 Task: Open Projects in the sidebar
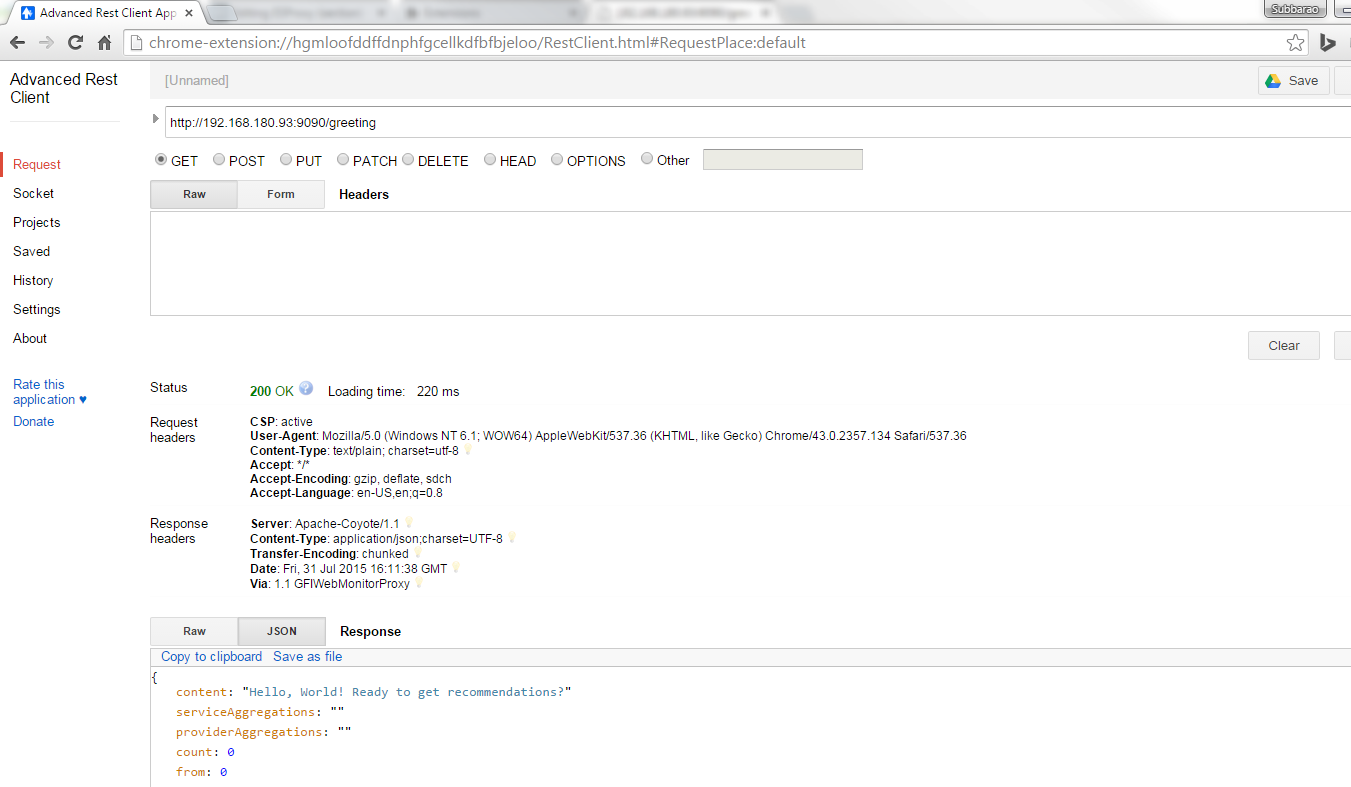pyautogui.click(x=36, y=222)
